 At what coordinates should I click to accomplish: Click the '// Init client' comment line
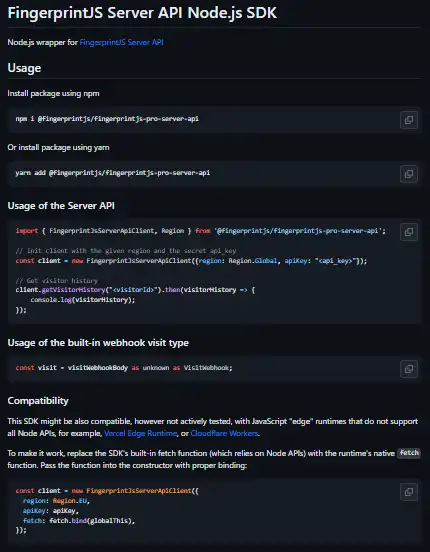click(126, 251)
